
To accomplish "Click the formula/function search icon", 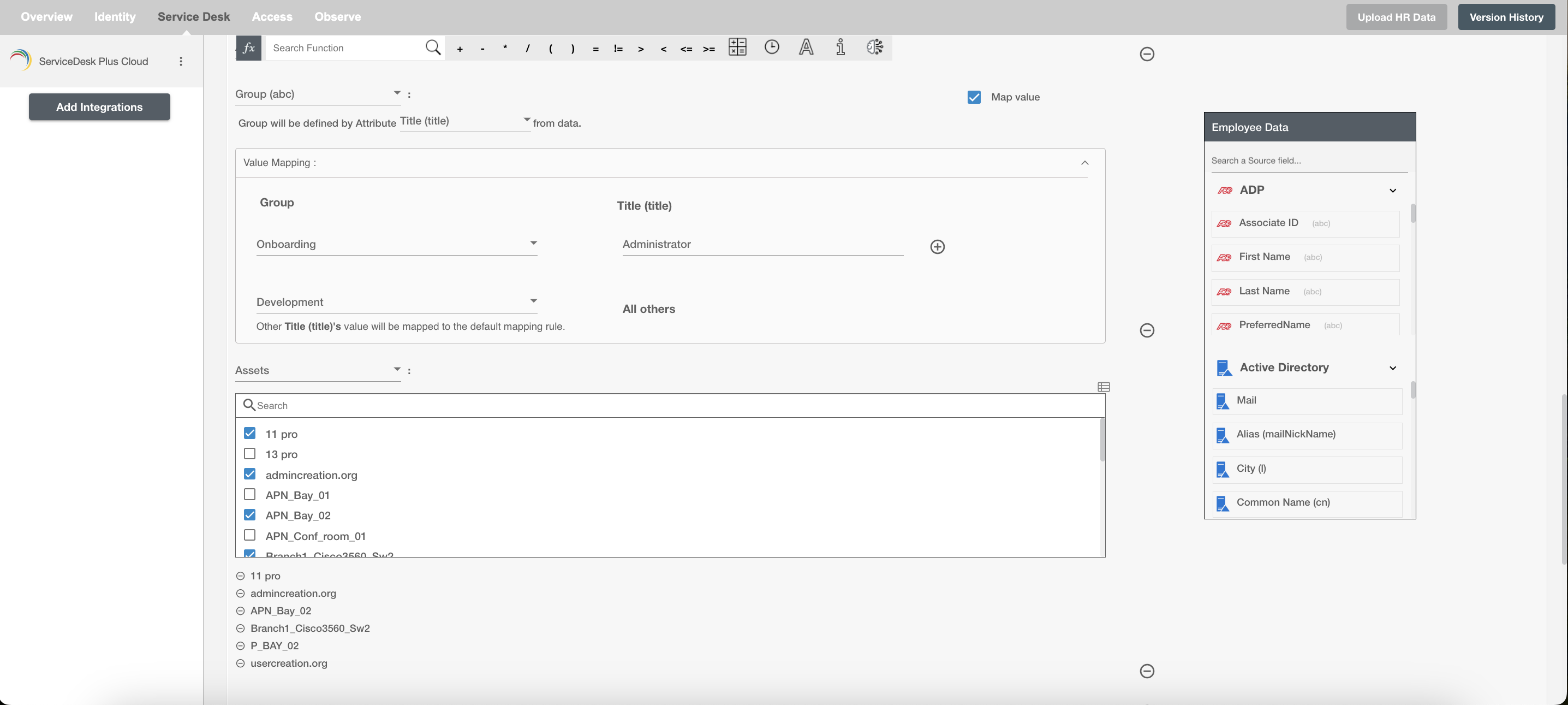I will pyautogui.click(x=432, y=47).
